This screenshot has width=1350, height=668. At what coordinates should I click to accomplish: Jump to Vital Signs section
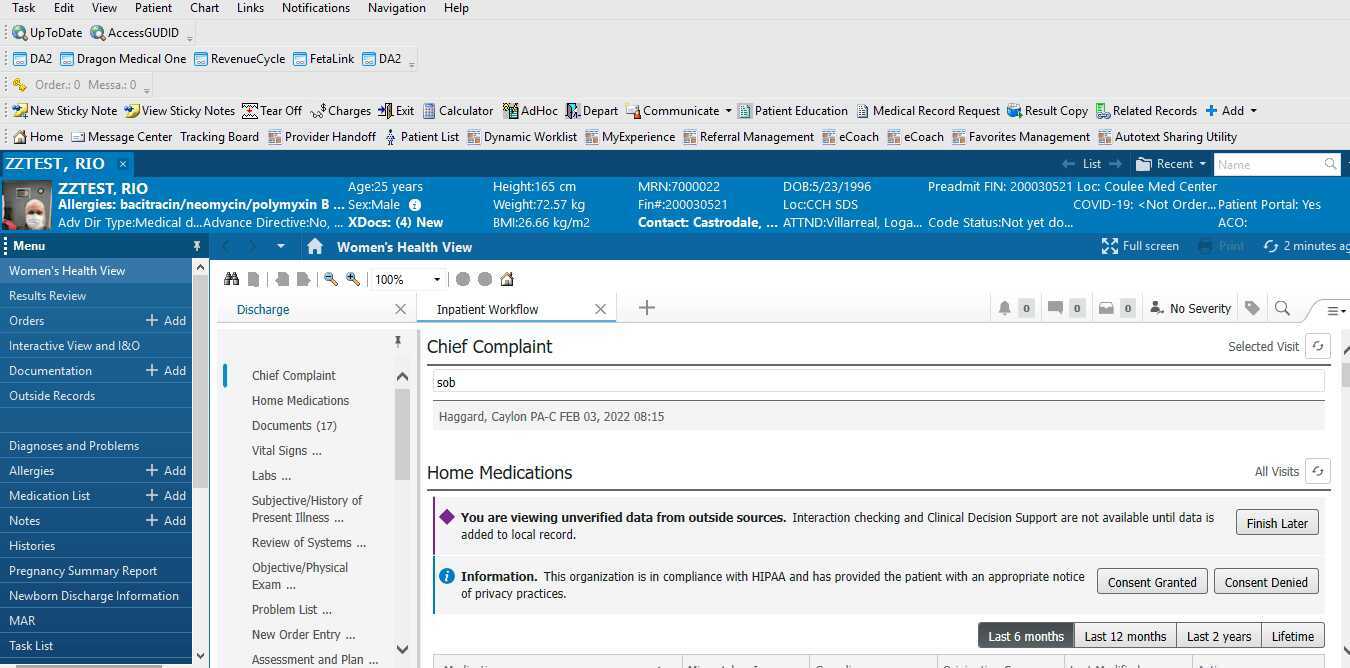pos(286,451)
